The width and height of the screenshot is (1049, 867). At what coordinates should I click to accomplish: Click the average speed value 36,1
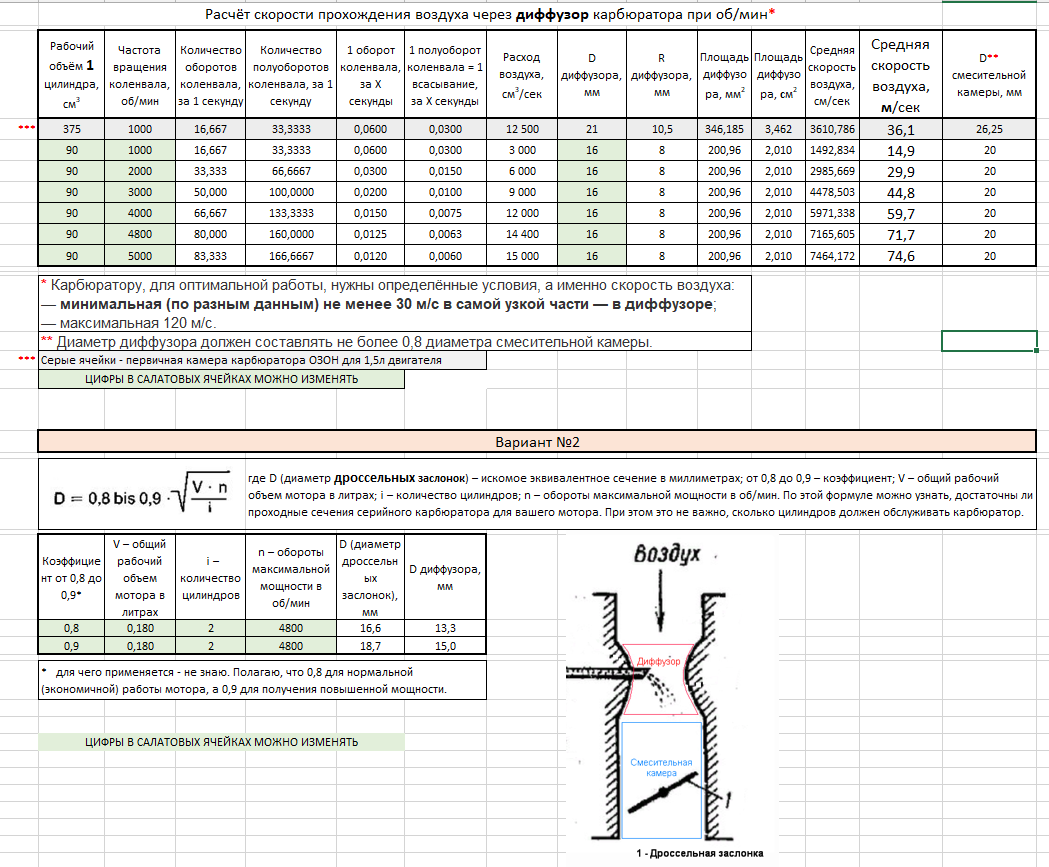pos(900,130)
